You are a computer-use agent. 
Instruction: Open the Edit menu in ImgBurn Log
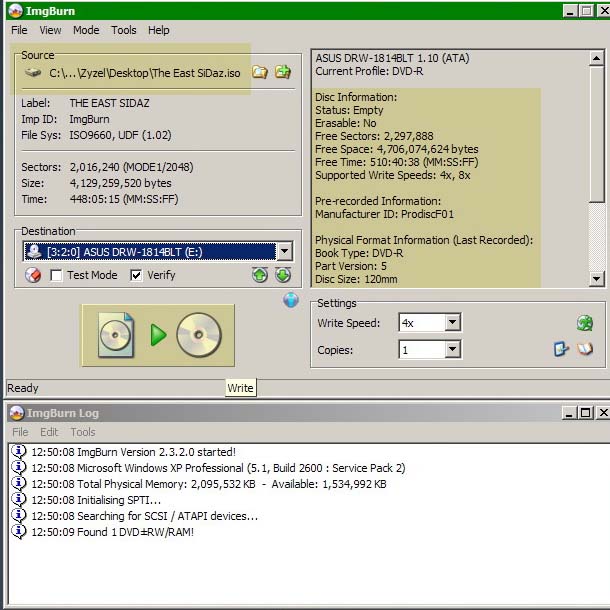point(49,432)
